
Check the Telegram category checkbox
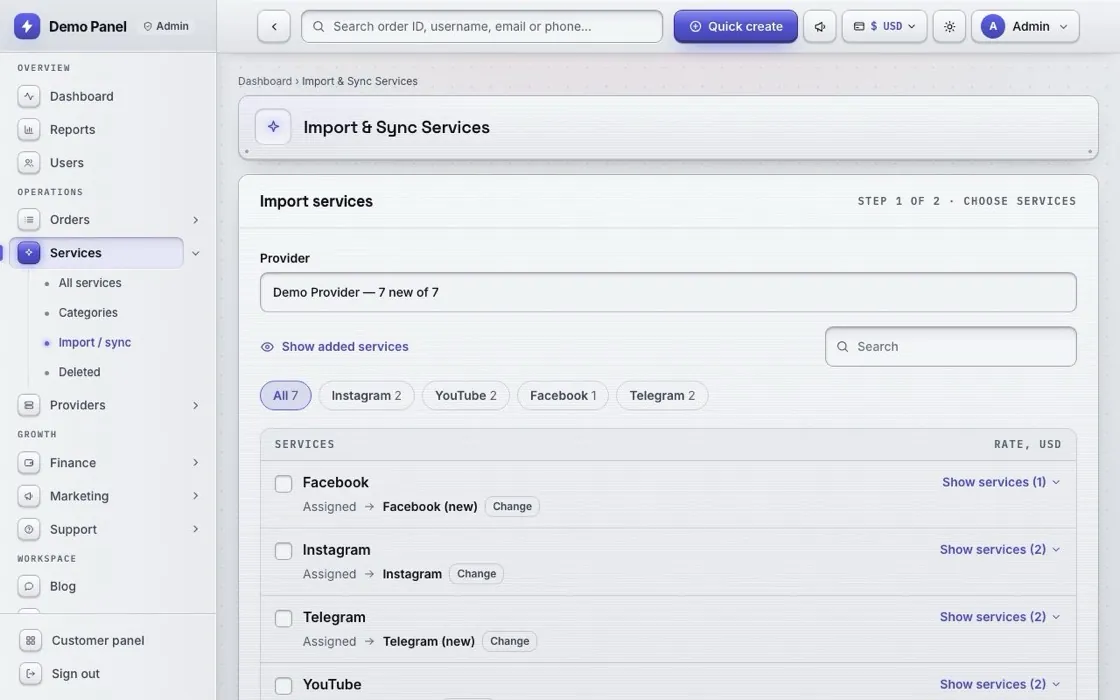(284, 618)
